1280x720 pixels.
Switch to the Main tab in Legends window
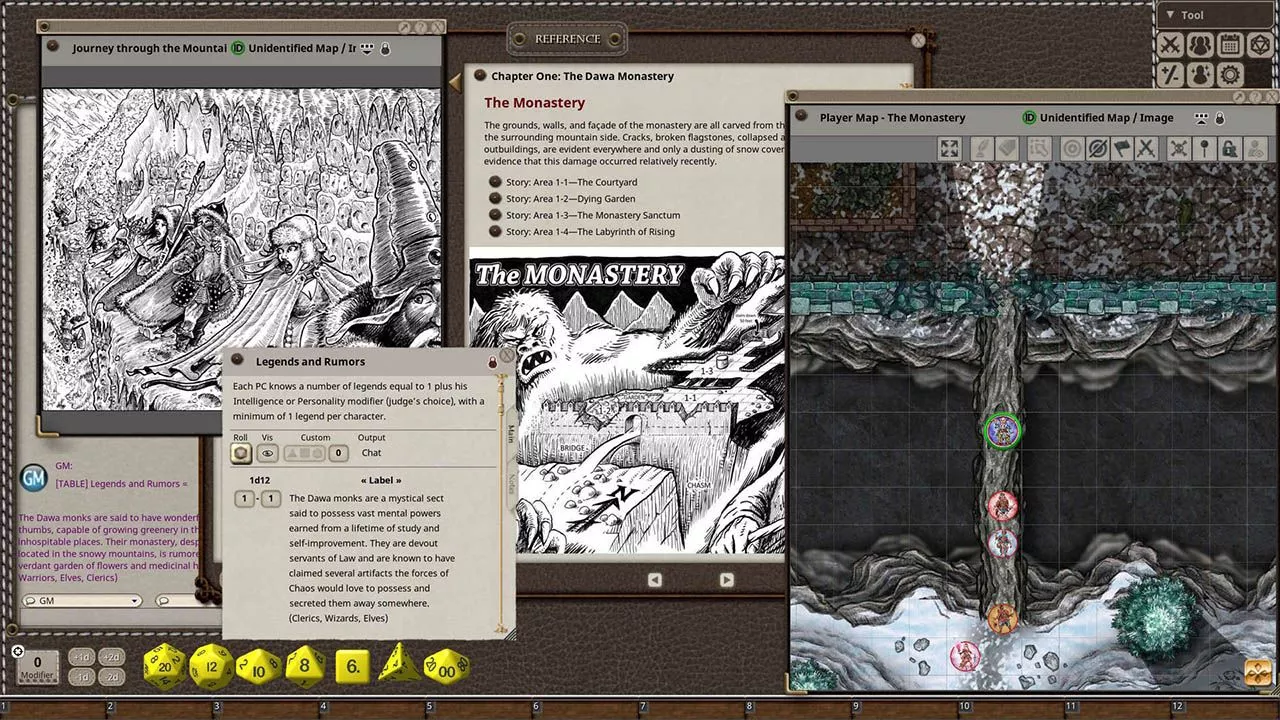[x=510, y=434]
